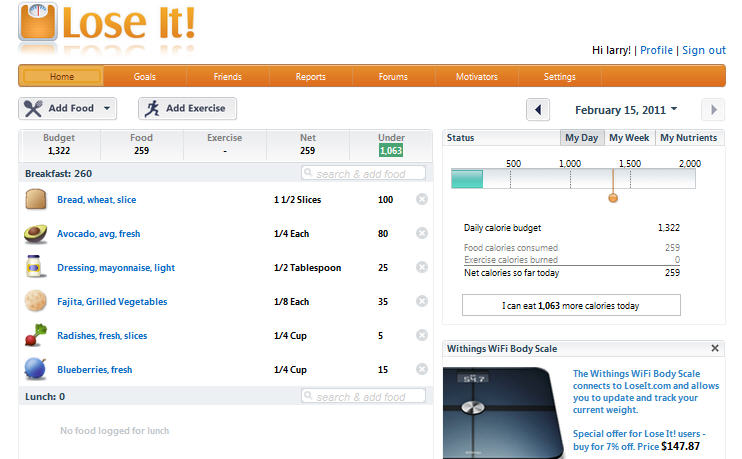Viewport: 742px width, 459px height.
Task: Click the Add Food button label
Action: pyautogui.click(x=71, y=108)
